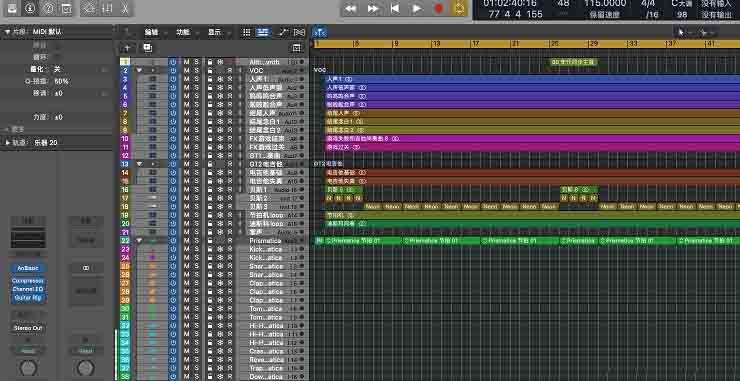Click bar 17 on the yellow ruler
Screen dimensions: 740x381
(x=476, y=44)
